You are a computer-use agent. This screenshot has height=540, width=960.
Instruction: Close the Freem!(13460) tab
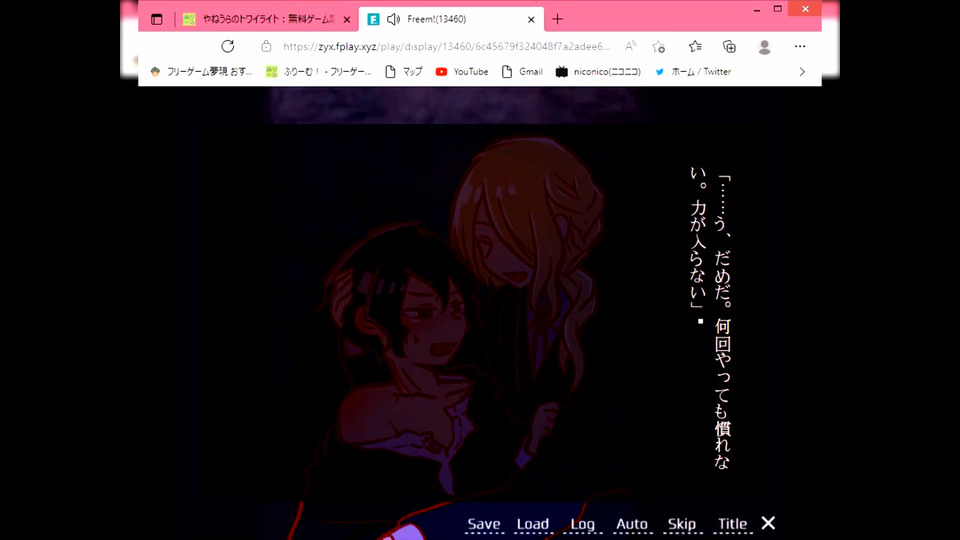click(x=531, y=20)
